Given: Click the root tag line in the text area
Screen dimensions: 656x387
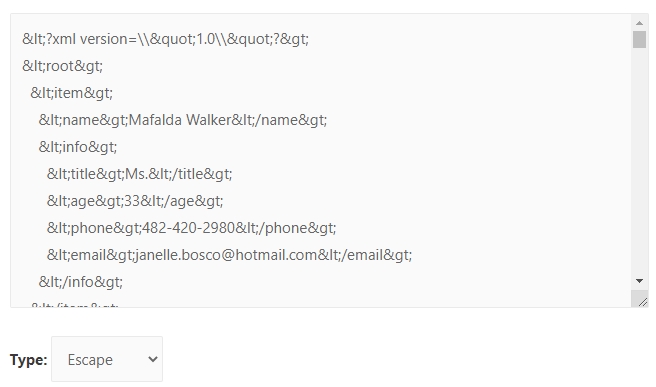Looking at the screenshot, I should click(62, 66).
